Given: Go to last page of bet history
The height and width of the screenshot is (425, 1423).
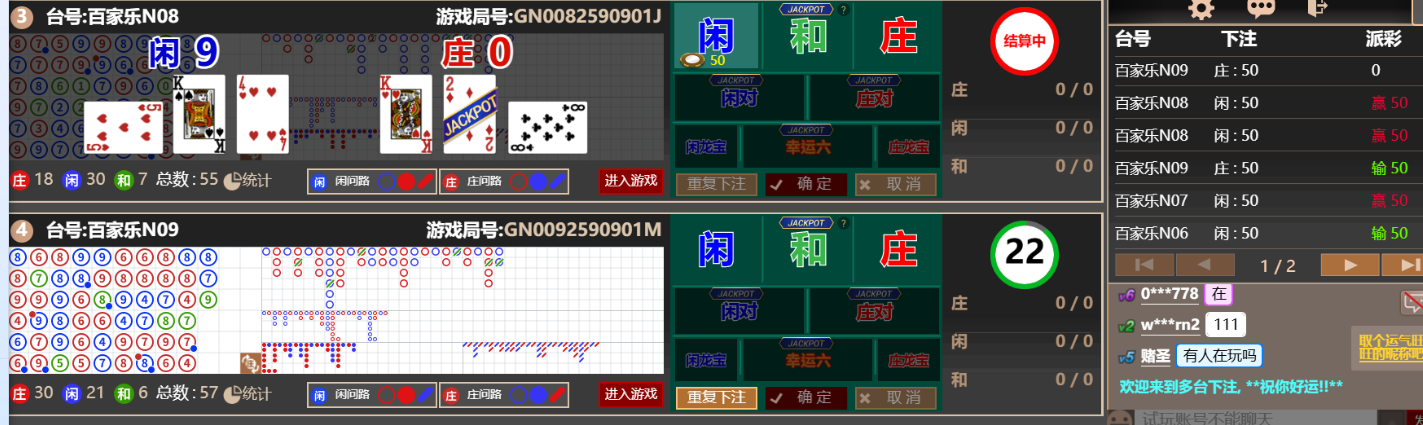Looking at the screenshot, I should (x=1404, y=265).
